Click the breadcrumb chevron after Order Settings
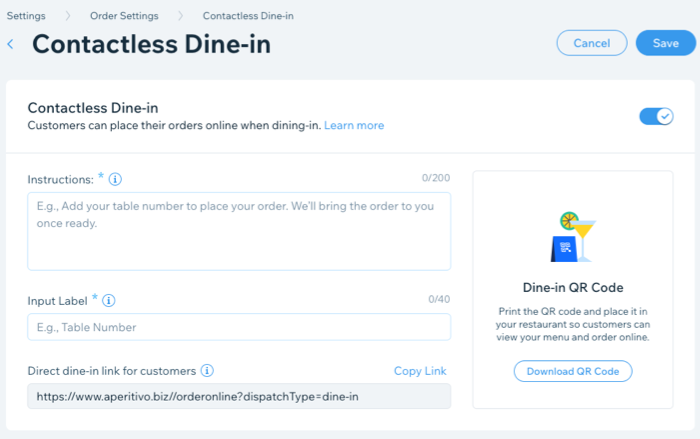700x439 pixels. tap(181, 16)
